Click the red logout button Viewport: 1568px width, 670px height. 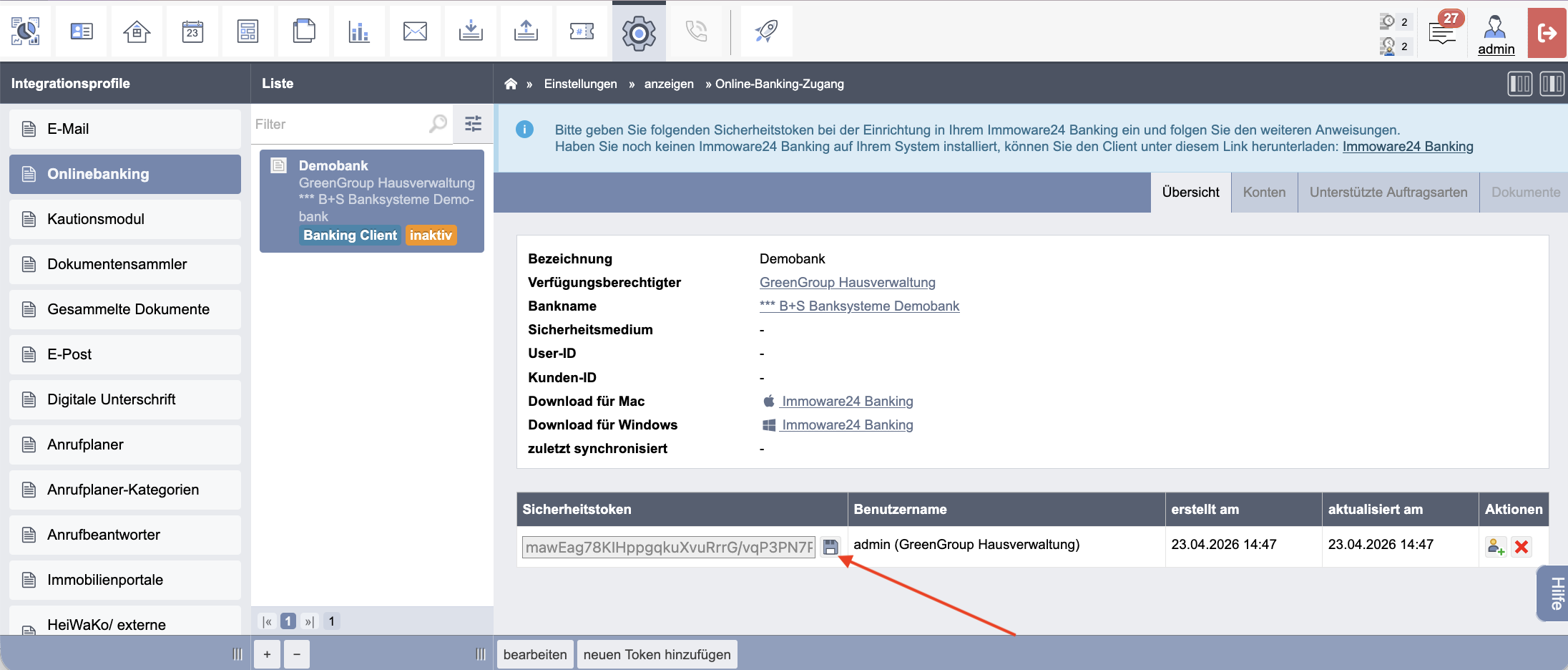(1547, 33)
